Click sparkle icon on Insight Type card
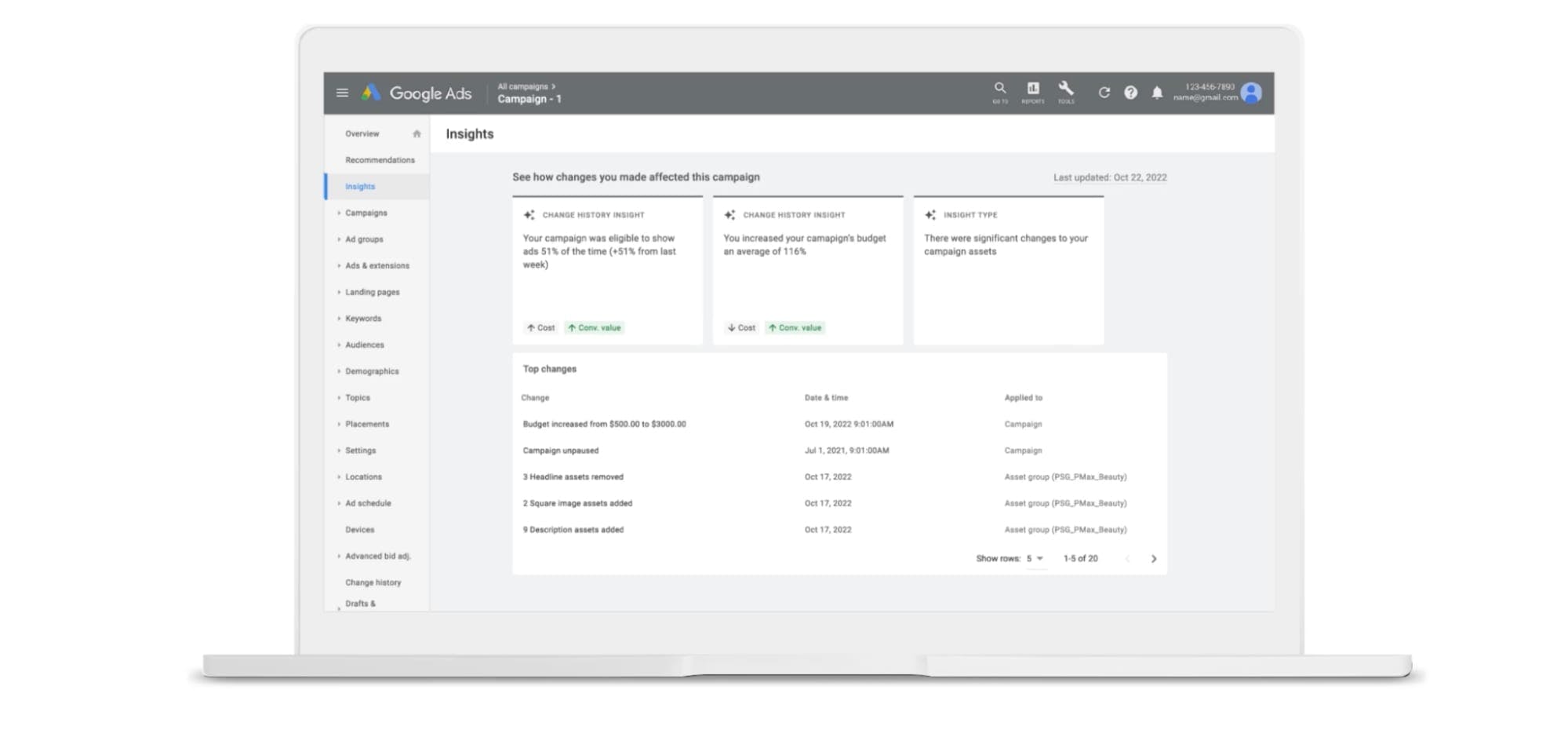This screenshot has width=1568, height=737. 930,214
